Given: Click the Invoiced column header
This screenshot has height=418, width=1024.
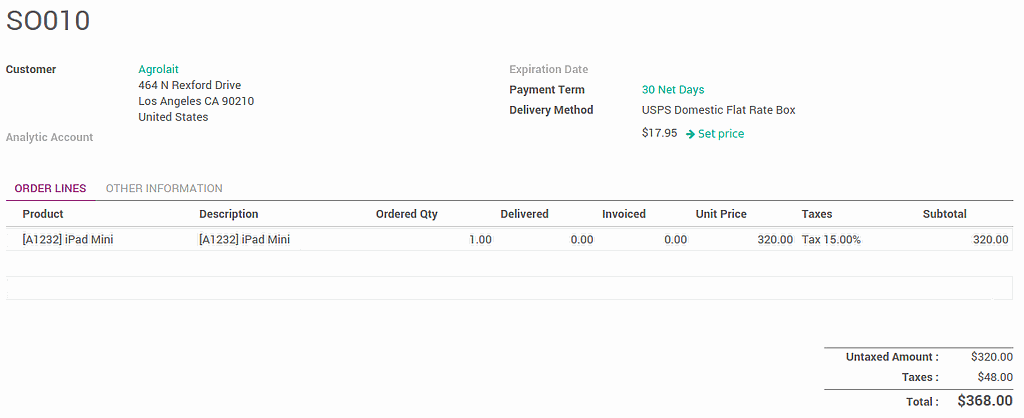Looking at the screenshot, I should coord(623,214).
